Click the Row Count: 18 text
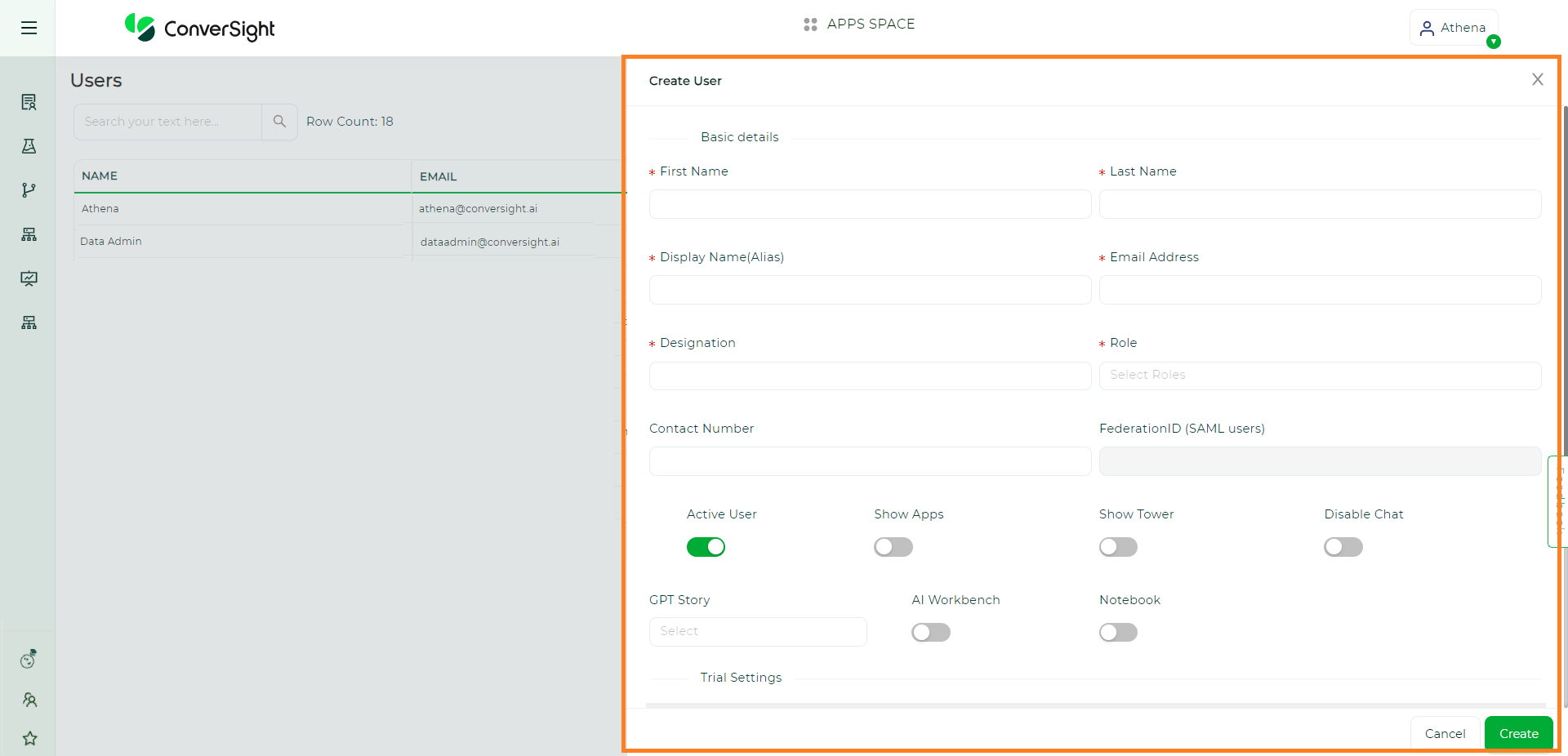Screen dimensions: 1568x756 tap(350, 122)
